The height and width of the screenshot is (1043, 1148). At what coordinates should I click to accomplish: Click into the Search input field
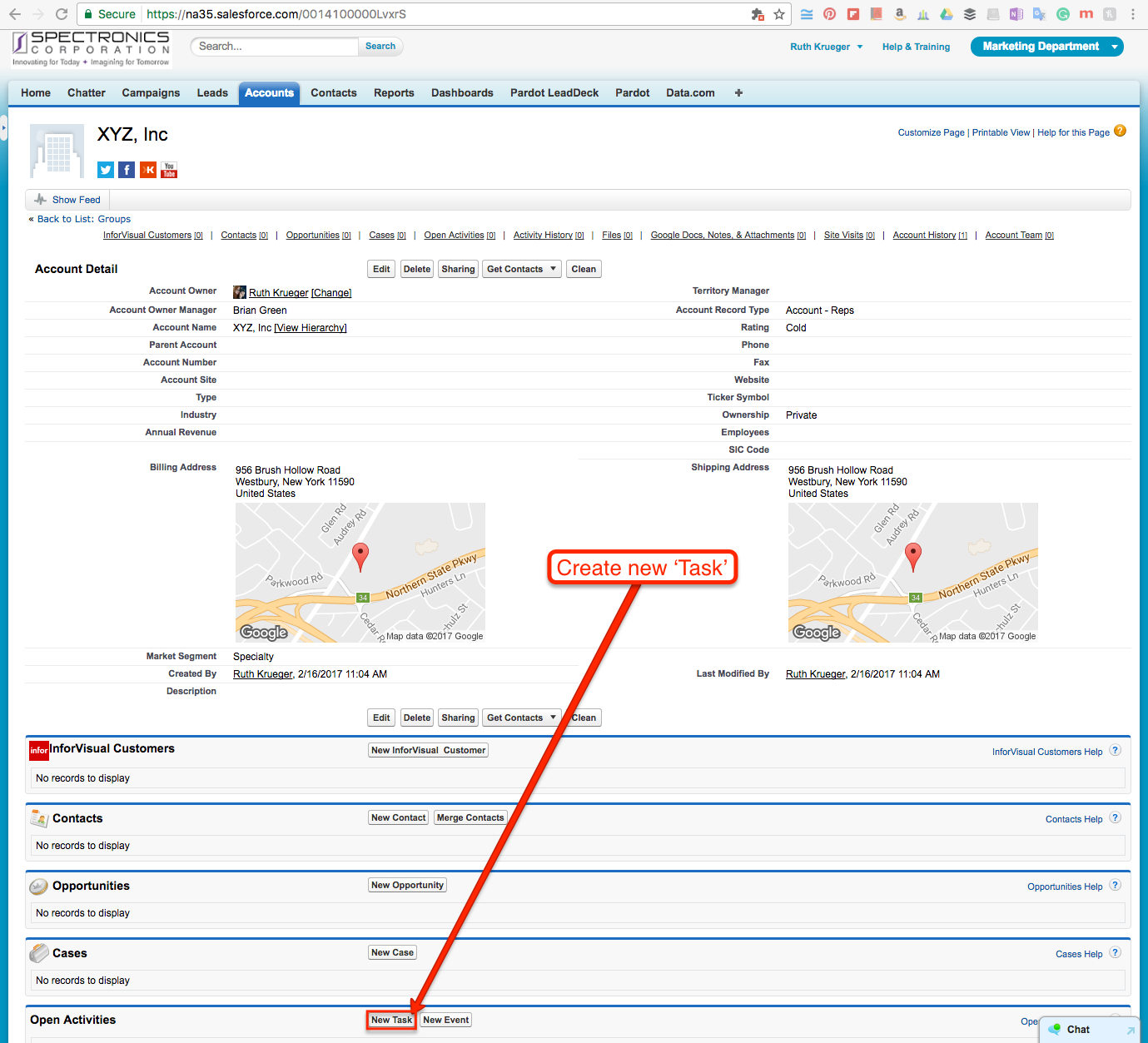275,47
